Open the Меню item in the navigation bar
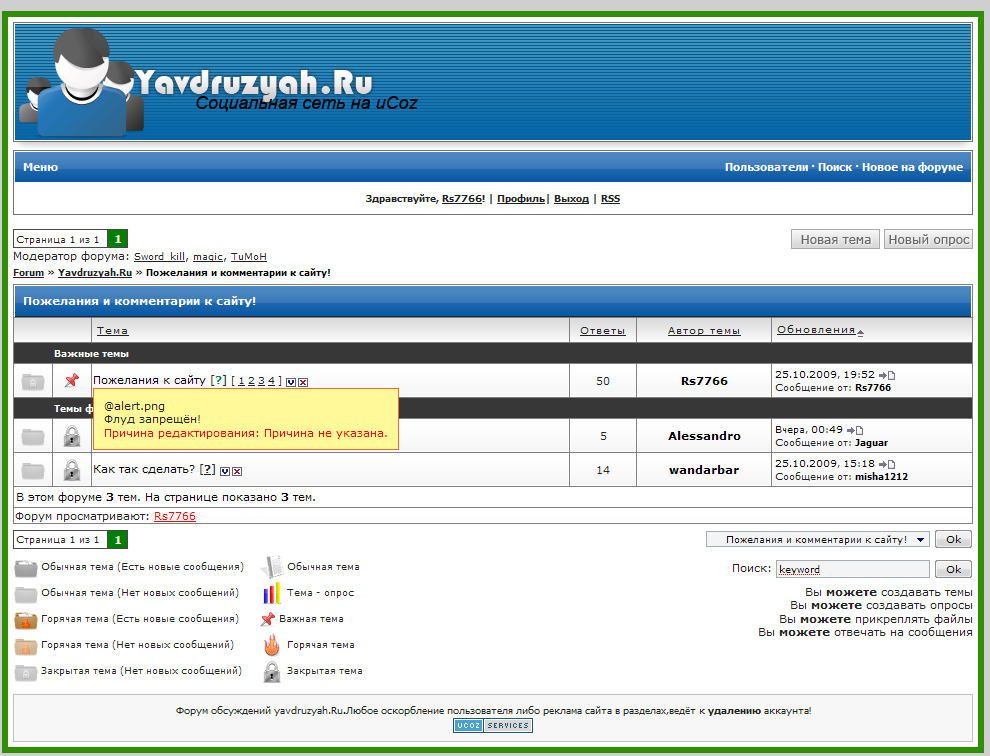Image resolution: width=990 pixels, height=756 pixels. 40,167
